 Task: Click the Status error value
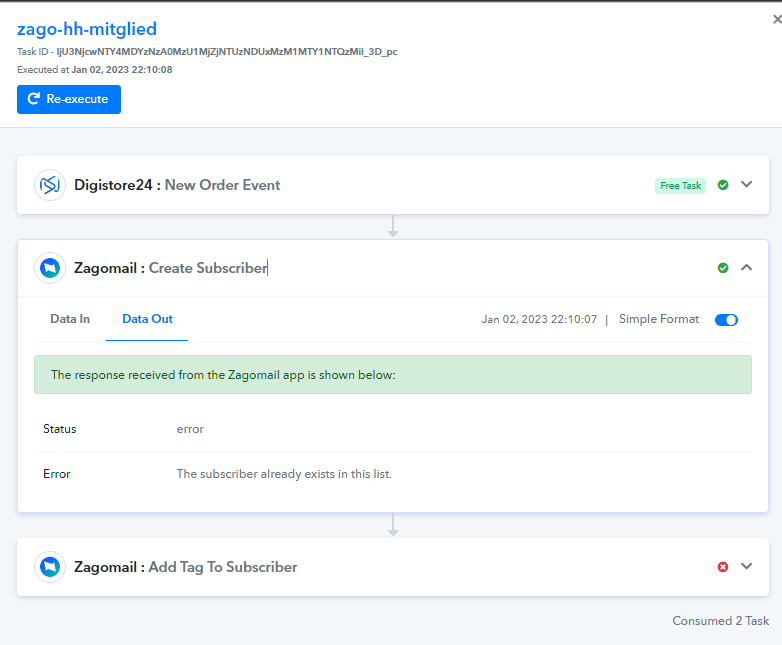point(190,429)
